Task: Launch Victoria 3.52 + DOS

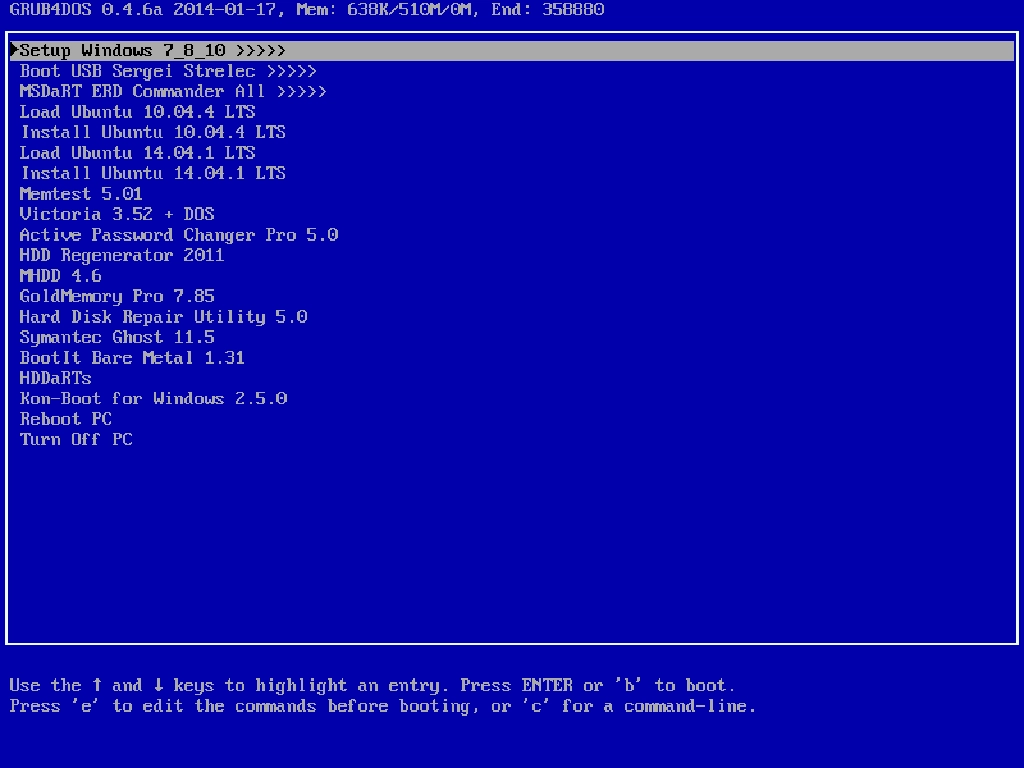Action: click(117, 214)
